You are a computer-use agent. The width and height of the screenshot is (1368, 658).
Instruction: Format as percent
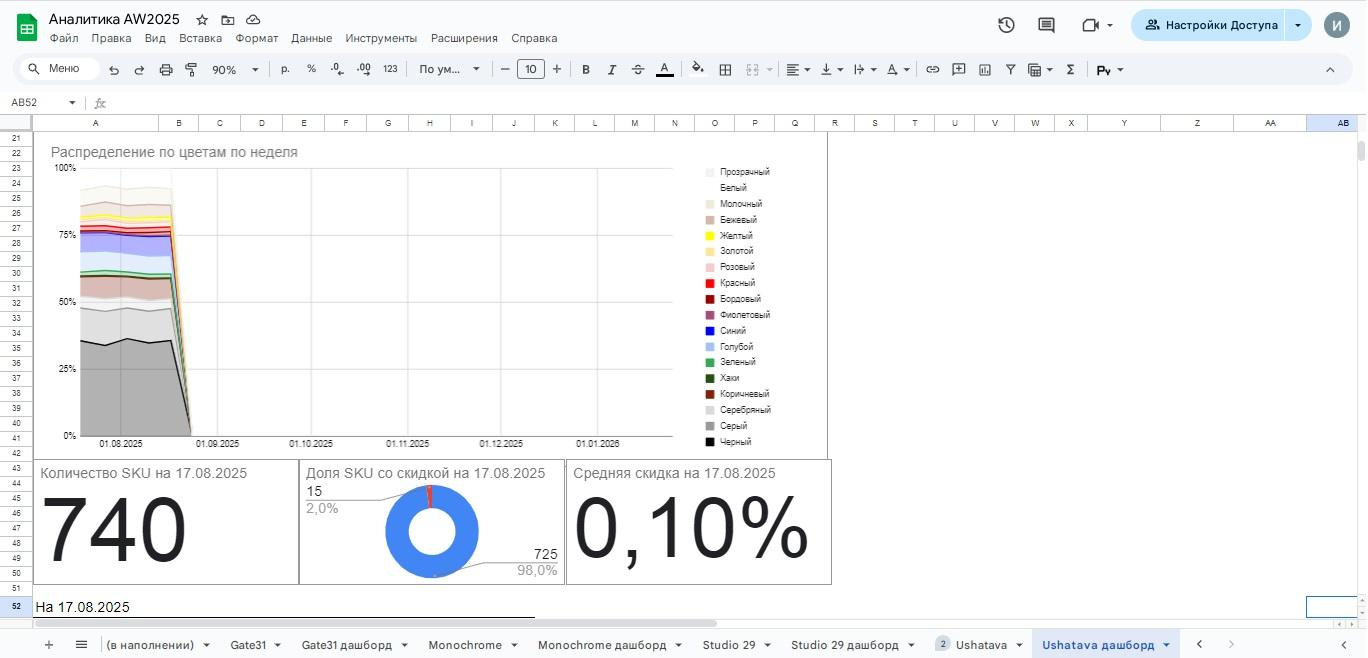(311, 69)
